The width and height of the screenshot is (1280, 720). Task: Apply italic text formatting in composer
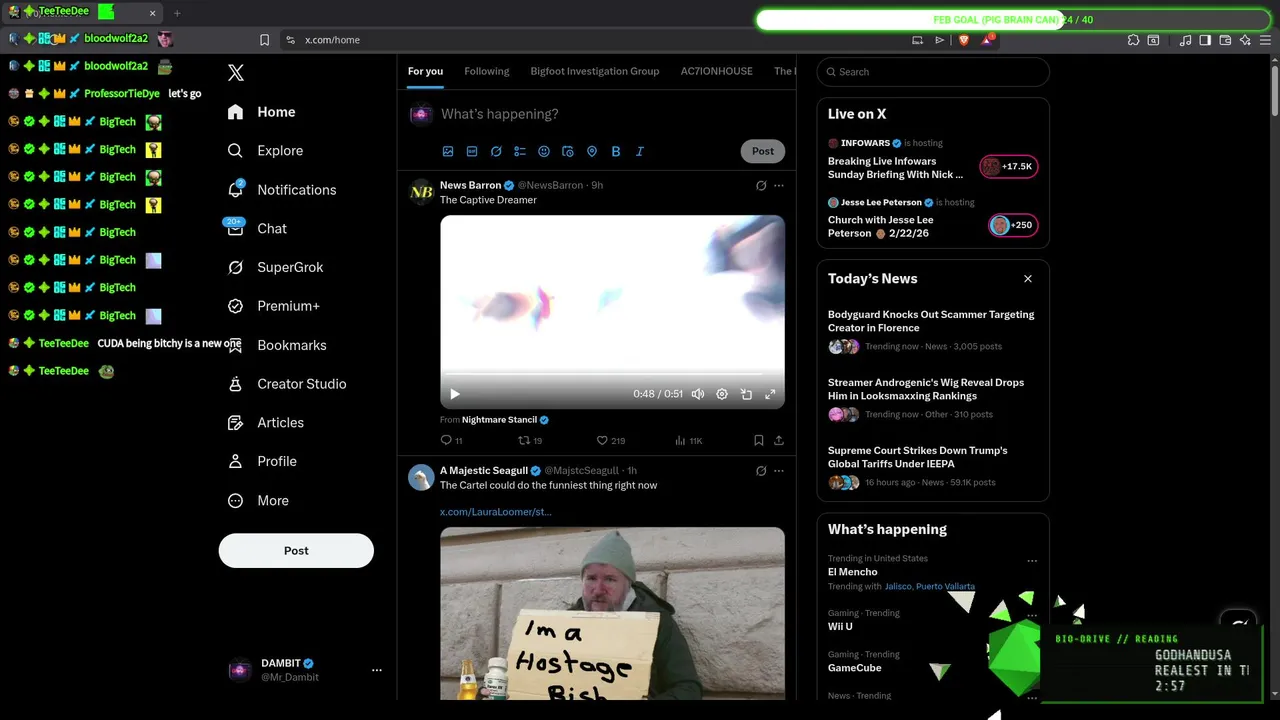tap(640, 151)
